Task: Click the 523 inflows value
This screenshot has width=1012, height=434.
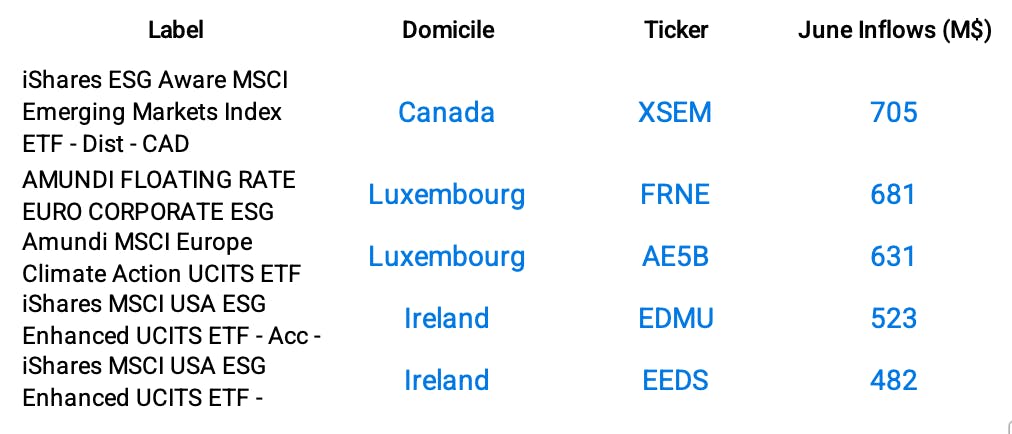Action: [894, 318]
